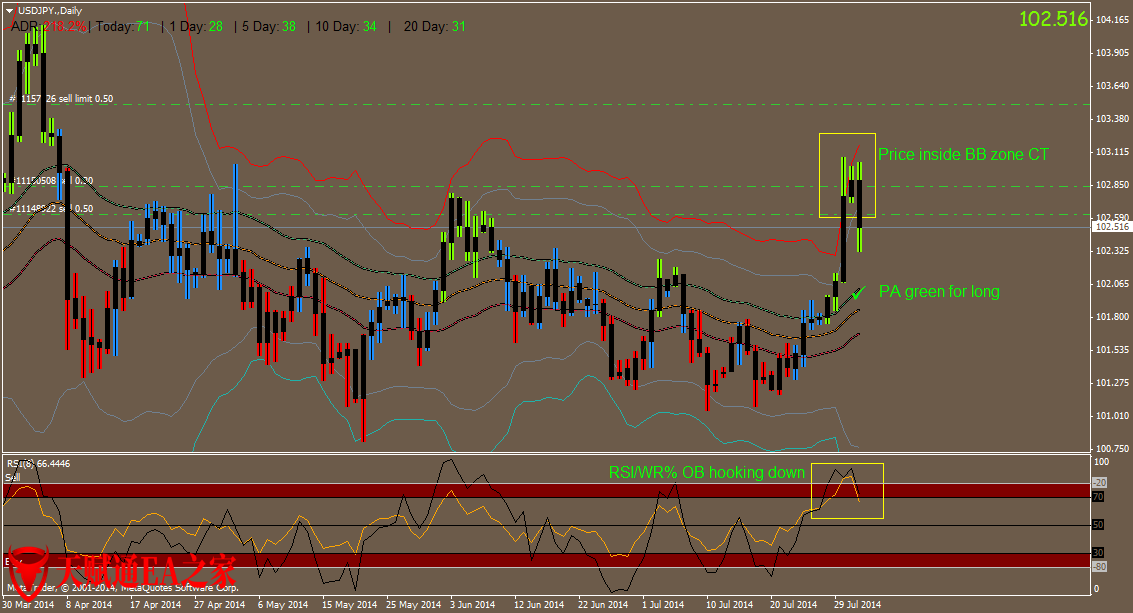
Task: Click the triangle beside USDJPY.,Daily title
Action: coord(9,9)
